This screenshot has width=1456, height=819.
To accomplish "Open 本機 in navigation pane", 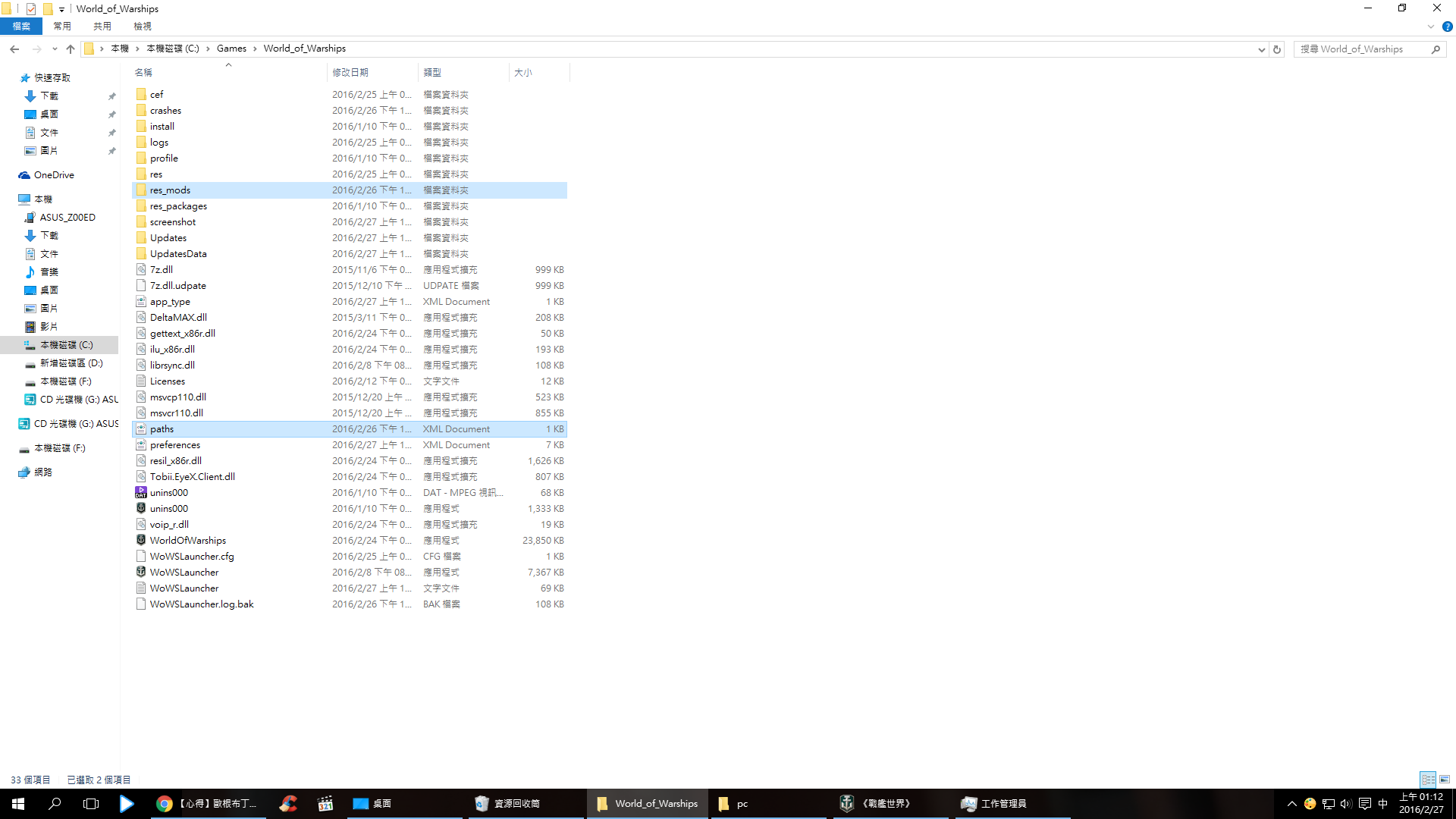I will (x=43, y=199).
